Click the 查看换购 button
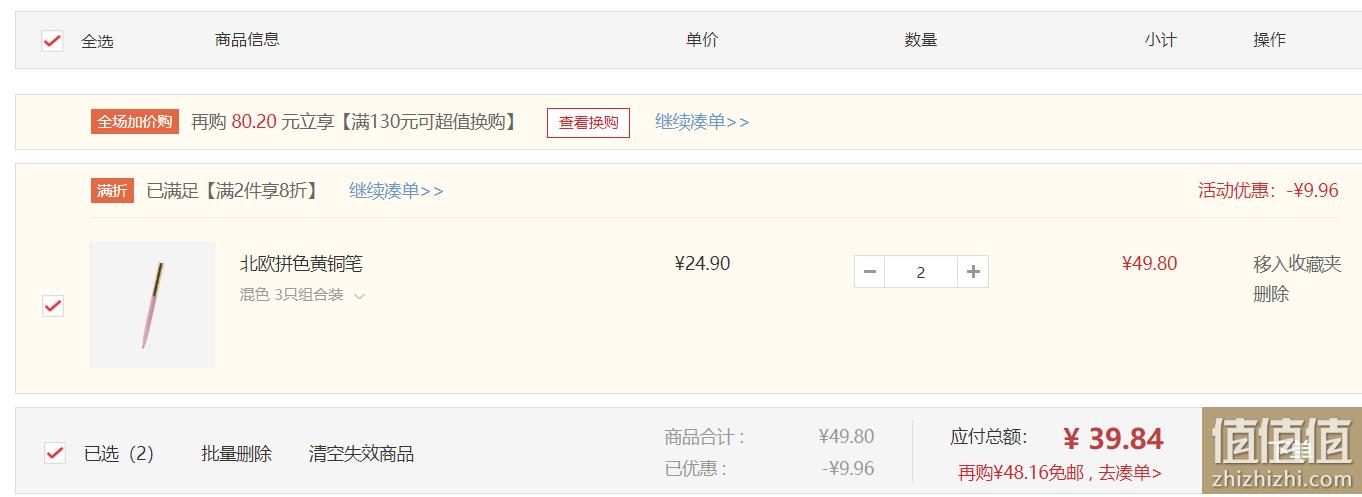Image resolution: width=1362 pixels, height=497 pixels. [588, 123]
